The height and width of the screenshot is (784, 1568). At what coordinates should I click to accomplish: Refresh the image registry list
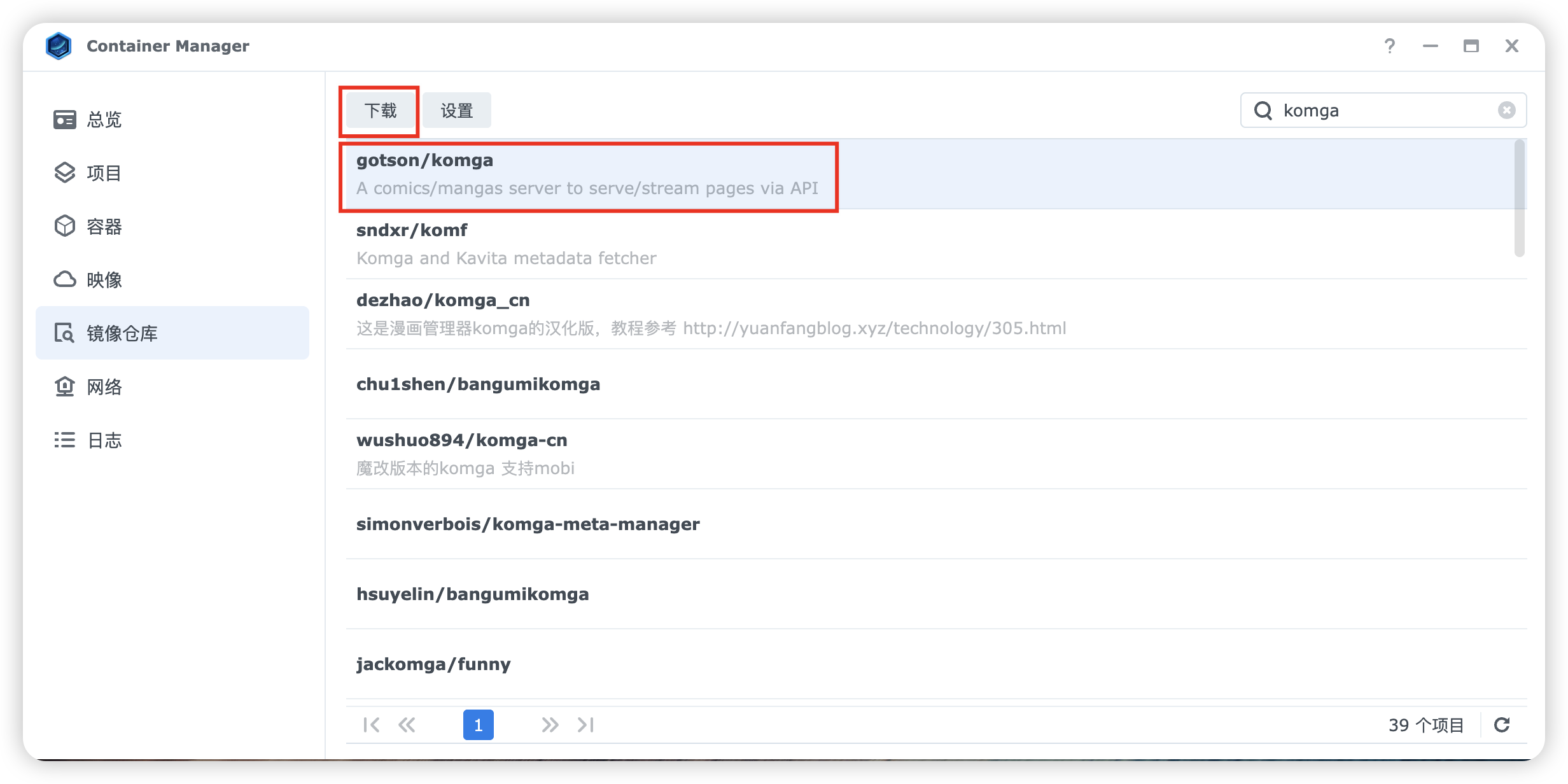pyautogui.click(x=1502, y=725)
